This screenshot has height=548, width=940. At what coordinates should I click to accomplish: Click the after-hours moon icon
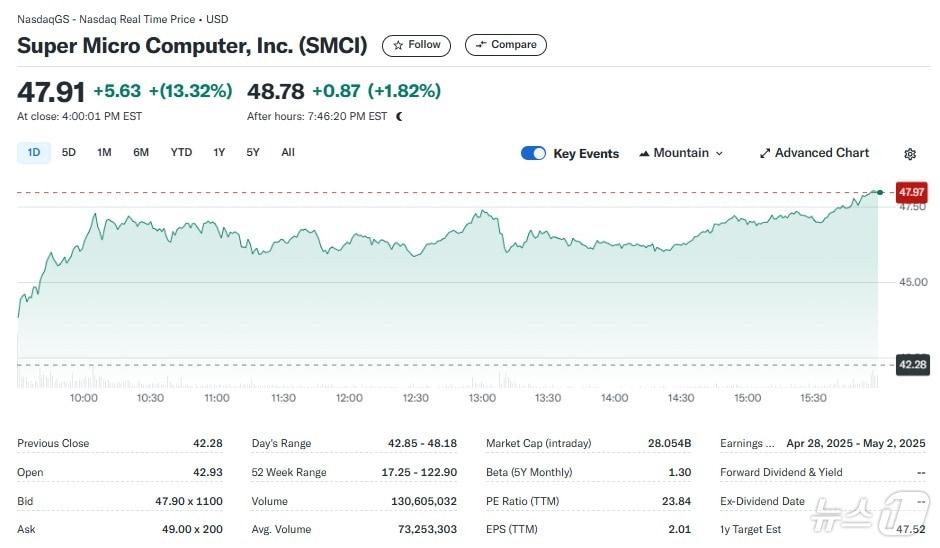point(400,117)
